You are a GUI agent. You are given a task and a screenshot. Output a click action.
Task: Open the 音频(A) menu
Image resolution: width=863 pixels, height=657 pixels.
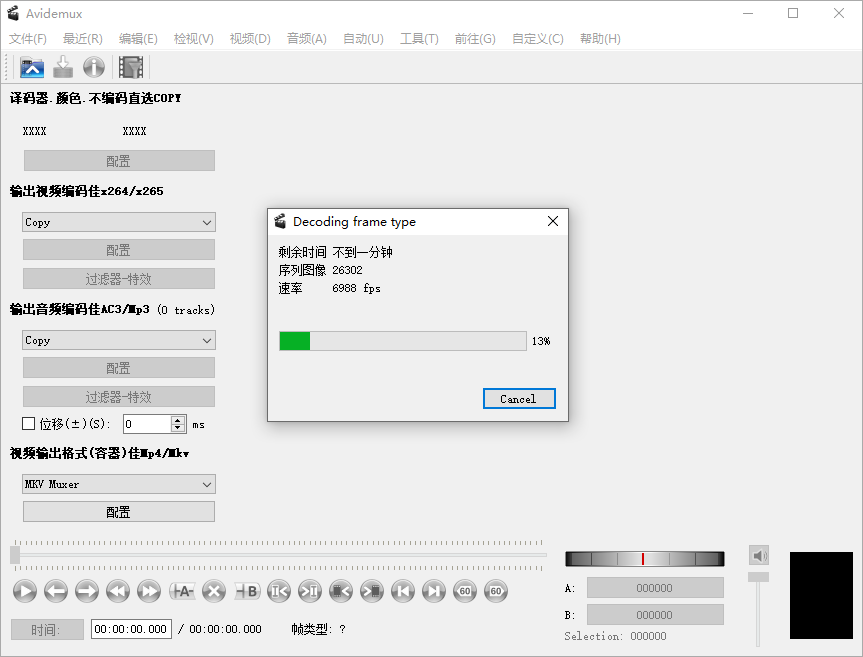click(306, 39)
